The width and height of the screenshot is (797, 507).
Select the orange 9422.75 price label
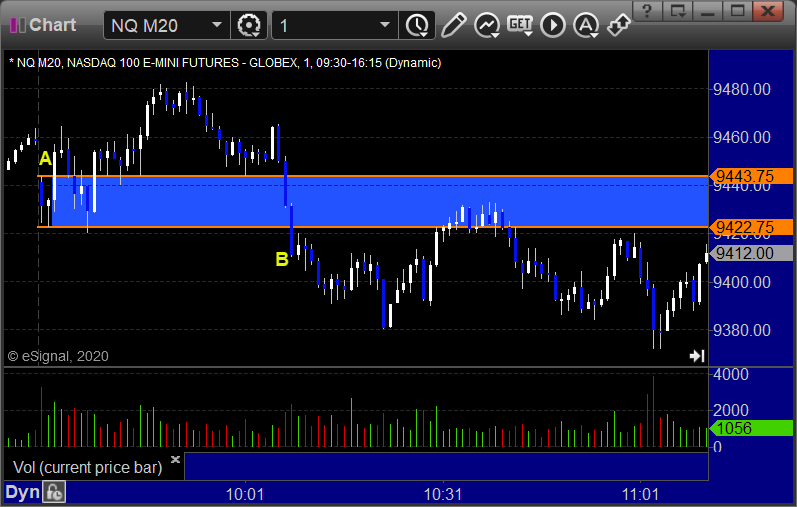(751, 227)
